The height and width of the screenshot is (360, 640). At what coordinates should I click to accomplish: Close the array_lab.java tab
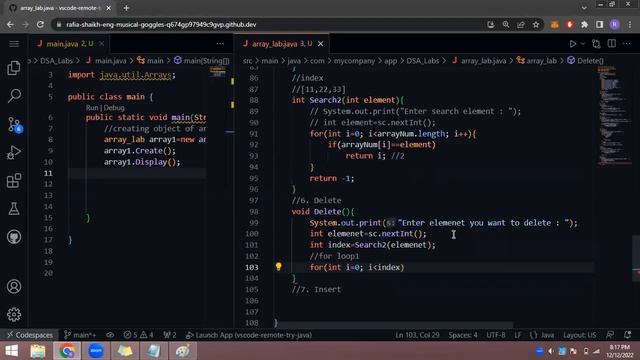pos(320,44)
